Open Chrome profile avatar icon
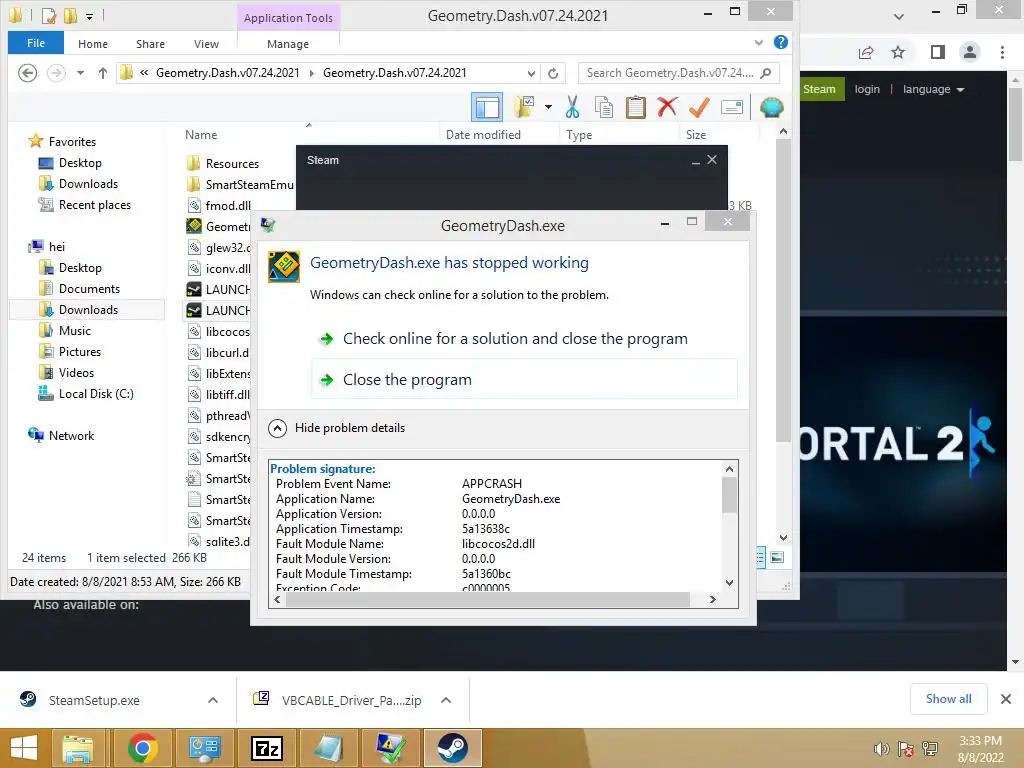1024x768 pixels. point(970,52)
